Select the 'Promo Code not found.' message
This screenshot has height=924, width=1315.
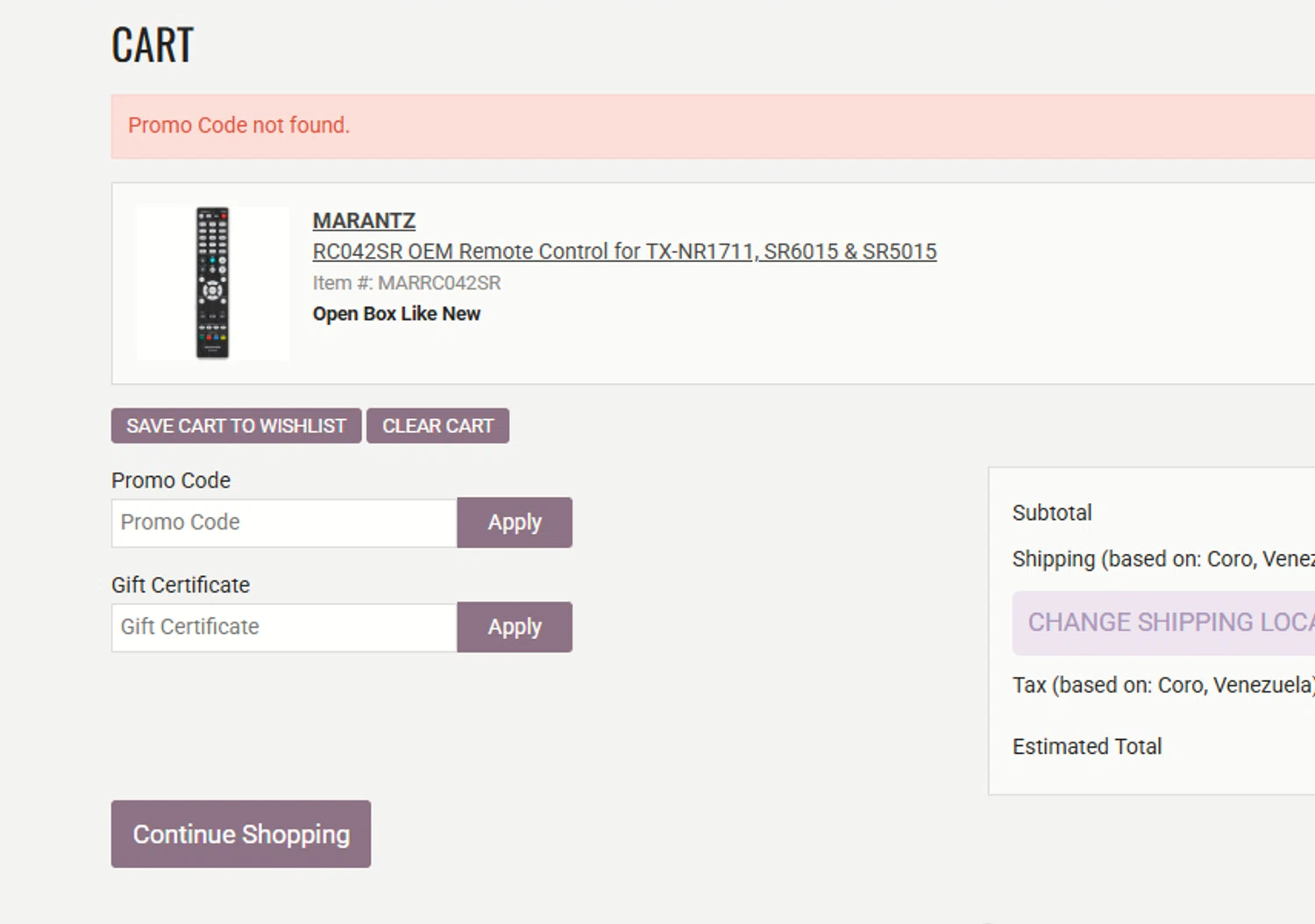pyautogui.click(x=238, y=125)
